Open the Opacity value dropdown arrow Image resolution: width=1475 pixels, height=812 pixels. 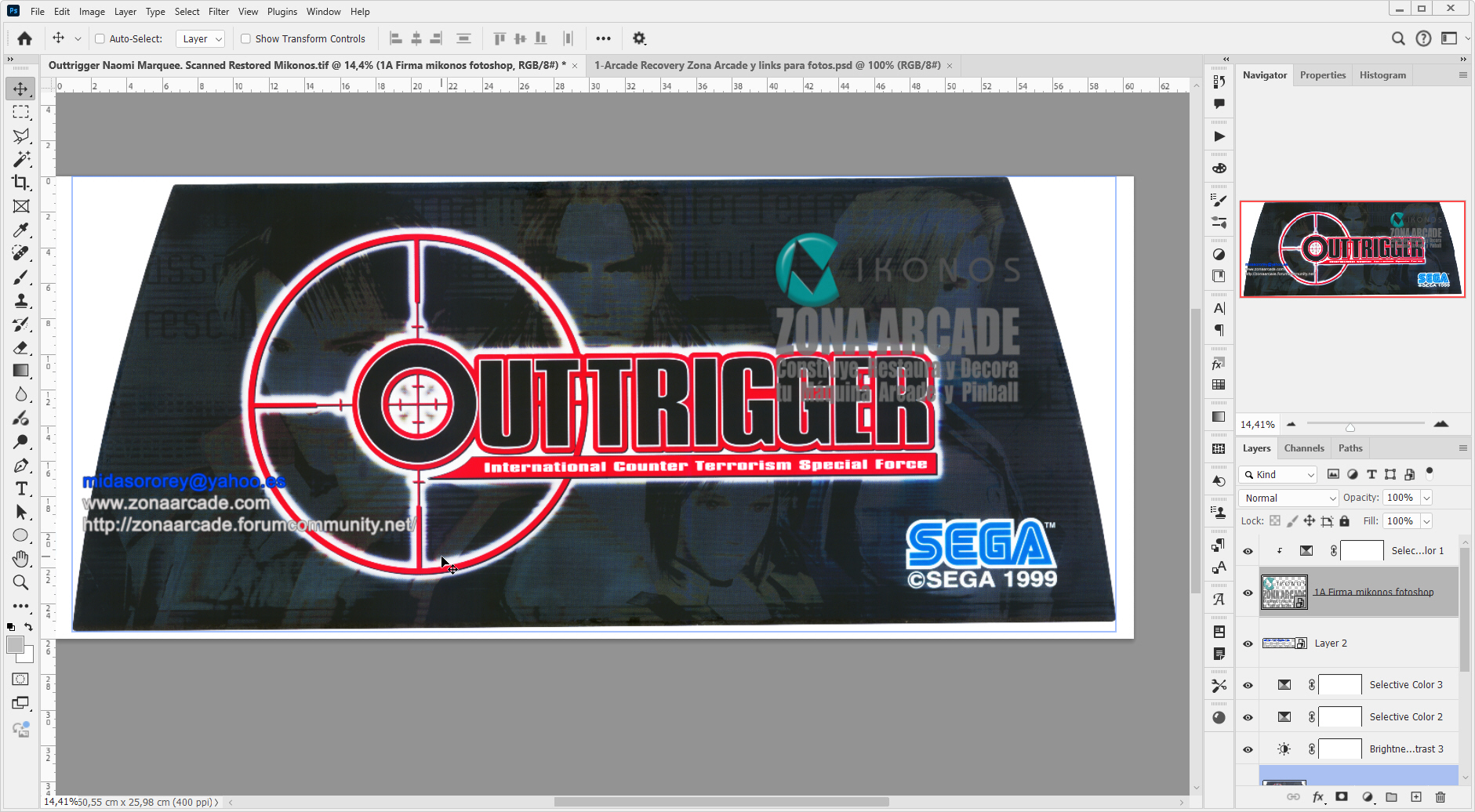point(1426,498)
